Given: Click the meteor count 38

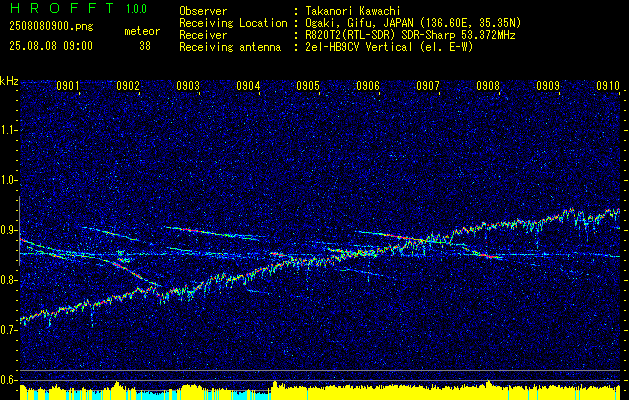Looking at the screenshot, I should [145, 46].
